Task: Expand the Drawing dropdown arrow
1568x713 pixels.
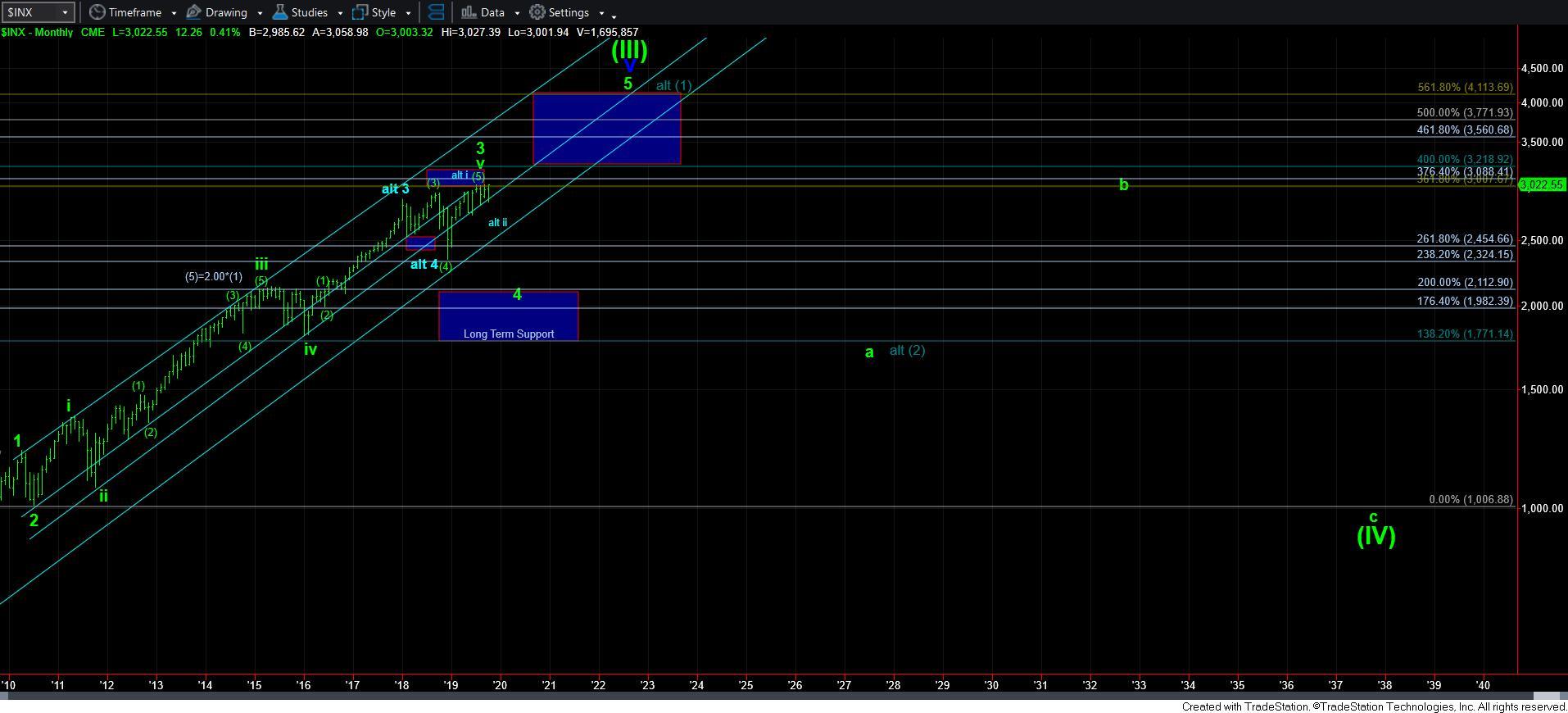Action: [x=260, y=13]
